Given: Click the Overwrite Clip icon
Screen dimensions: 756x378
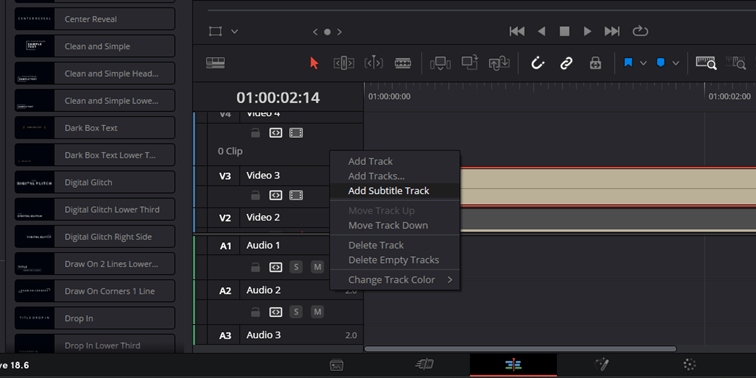Looking at the screenshot, I should coord(470,62).
